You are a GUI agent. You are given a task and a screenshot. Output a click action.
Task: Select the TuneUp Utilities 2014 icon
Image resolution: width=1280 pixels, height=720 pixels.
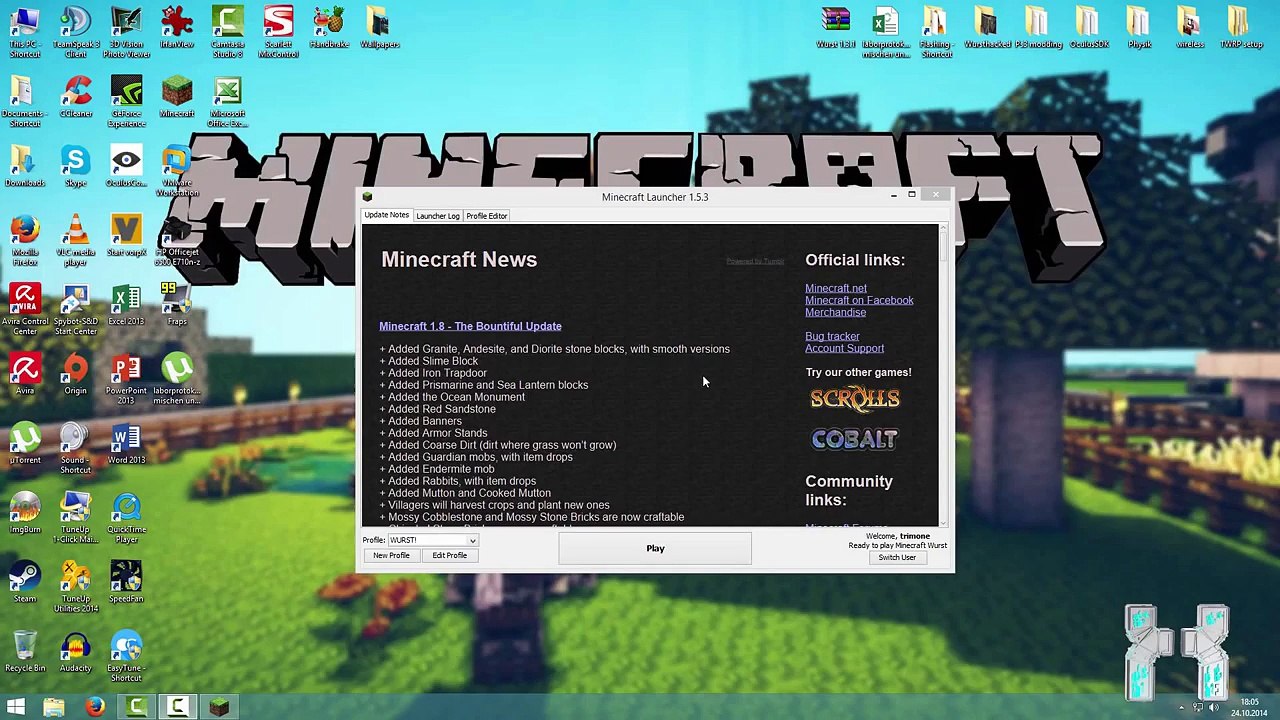click(76, 587)
